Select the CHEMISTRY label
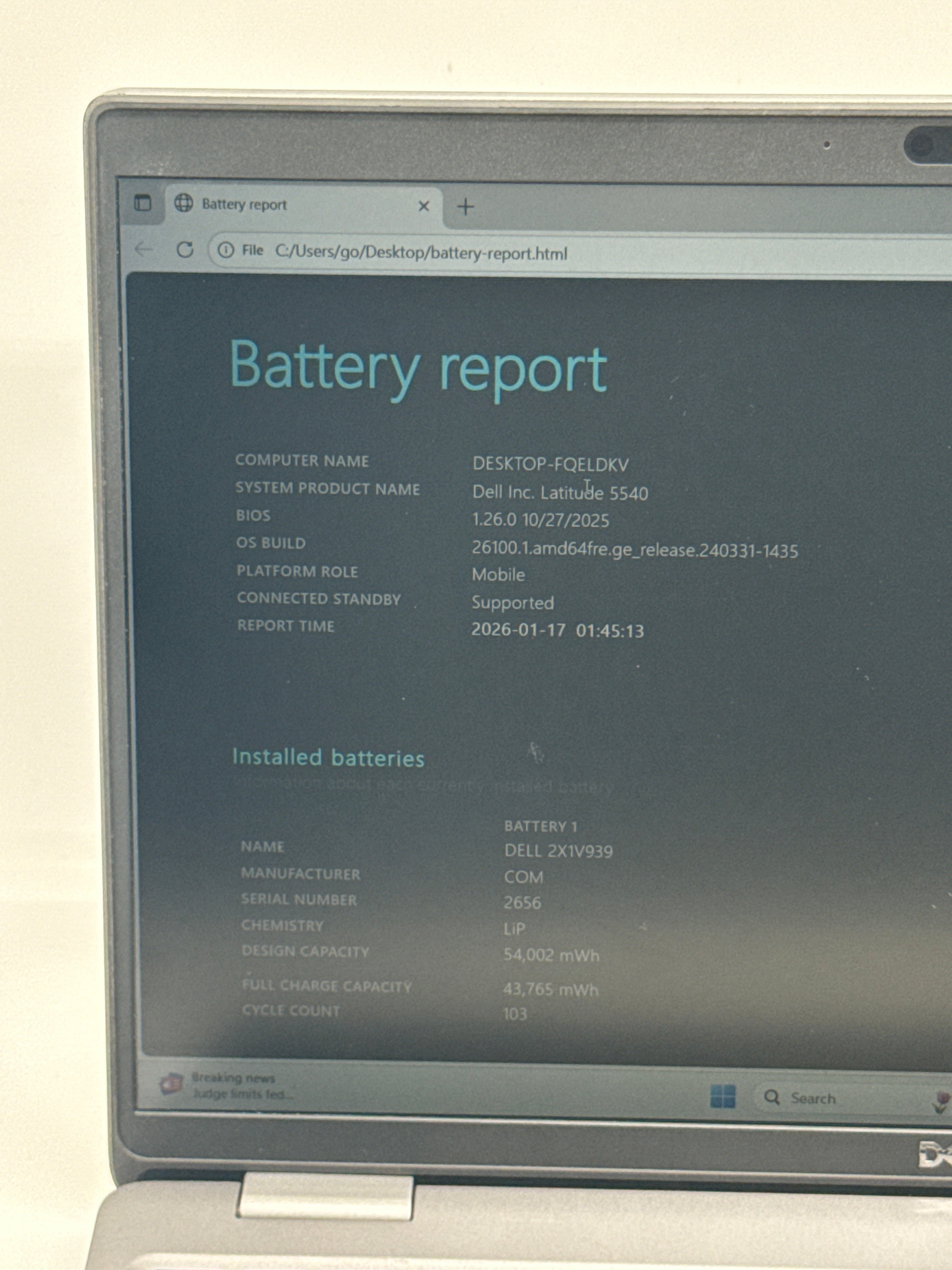The width and height of the screenshot is (952, 1270). click(282, 925)
